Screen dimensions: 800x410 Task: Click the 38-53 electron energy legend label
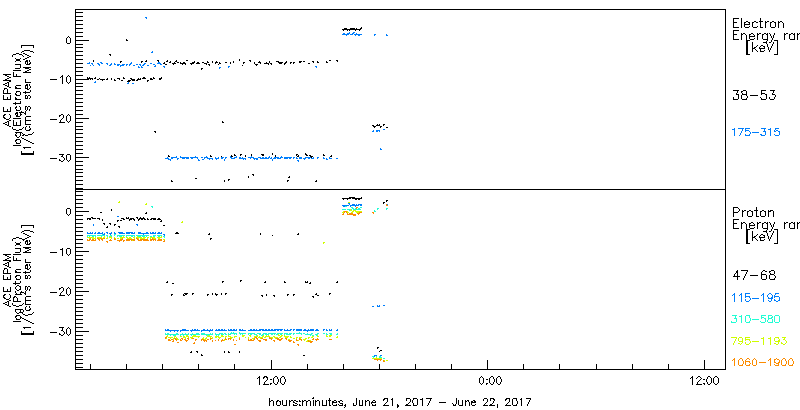(x=754, y=96)
